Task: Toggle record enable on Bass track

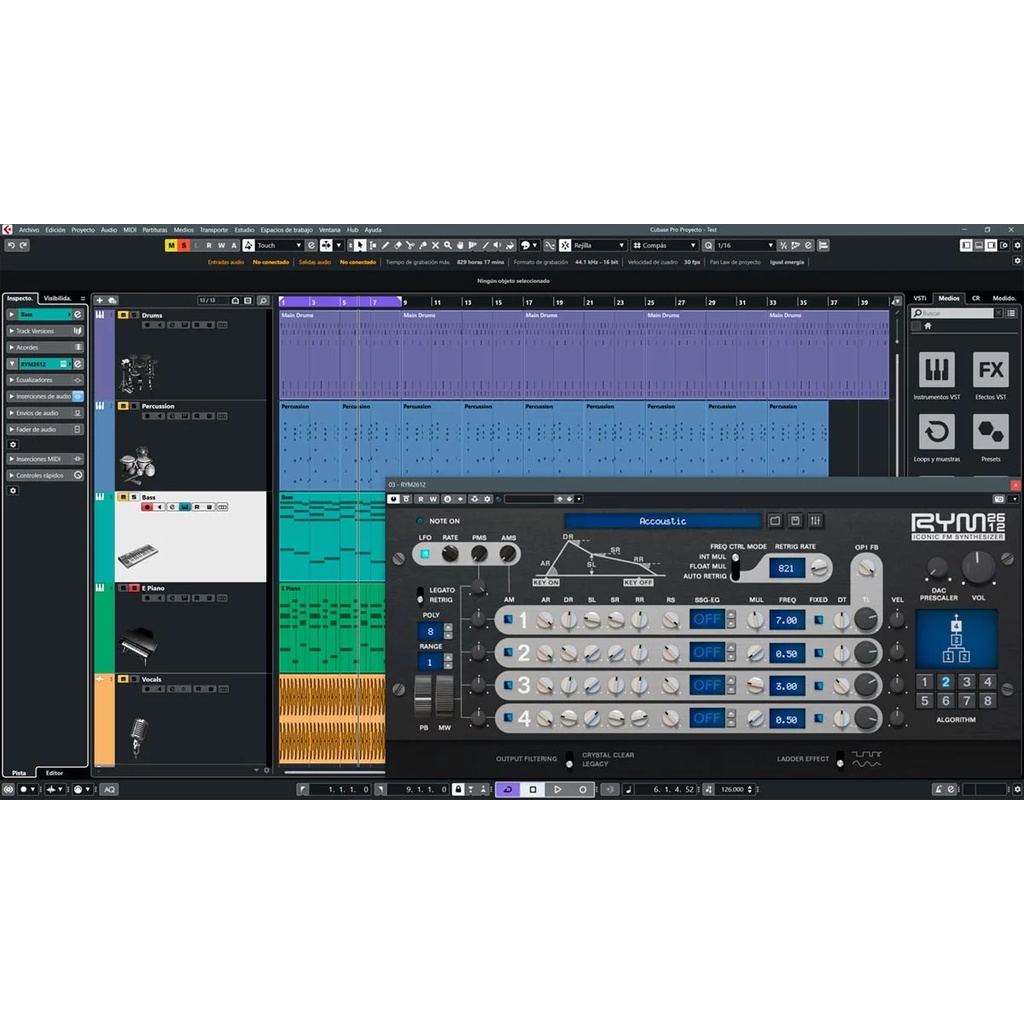Action: tap(147, 507)
